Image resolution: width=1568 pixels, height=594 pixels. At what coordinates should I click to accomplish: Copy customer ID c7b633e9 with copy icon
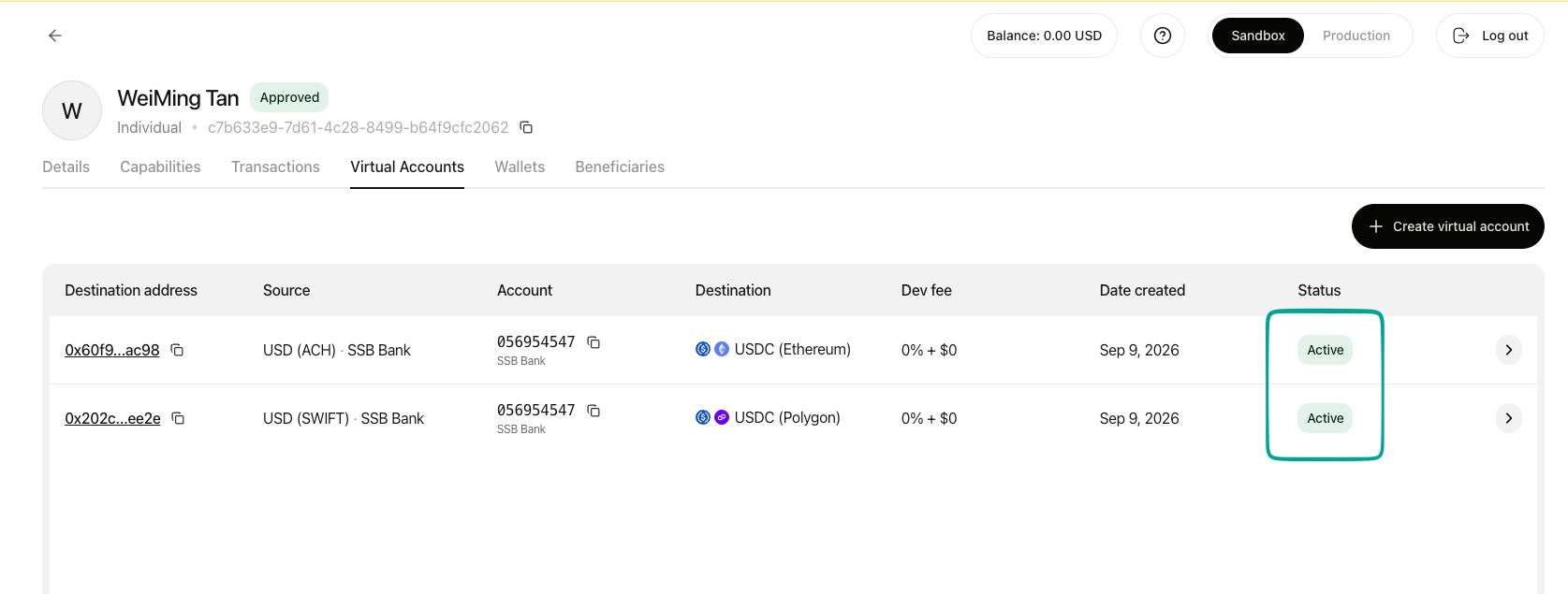tap(526, 127)
